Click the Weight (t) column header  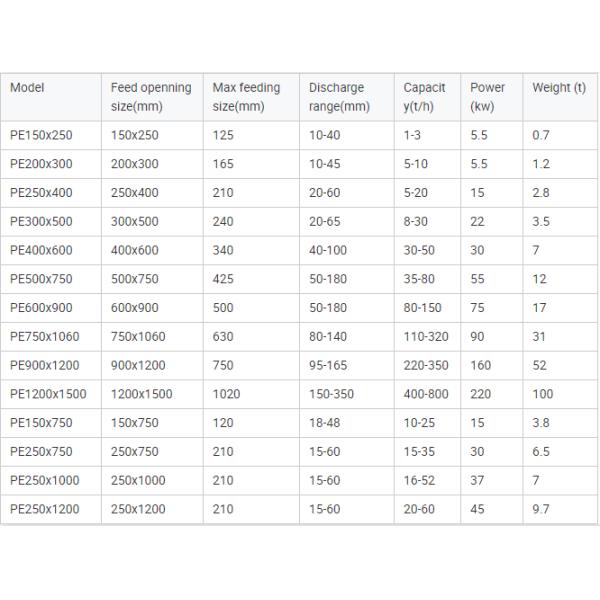pyautogui.click(x=558, y=88)
